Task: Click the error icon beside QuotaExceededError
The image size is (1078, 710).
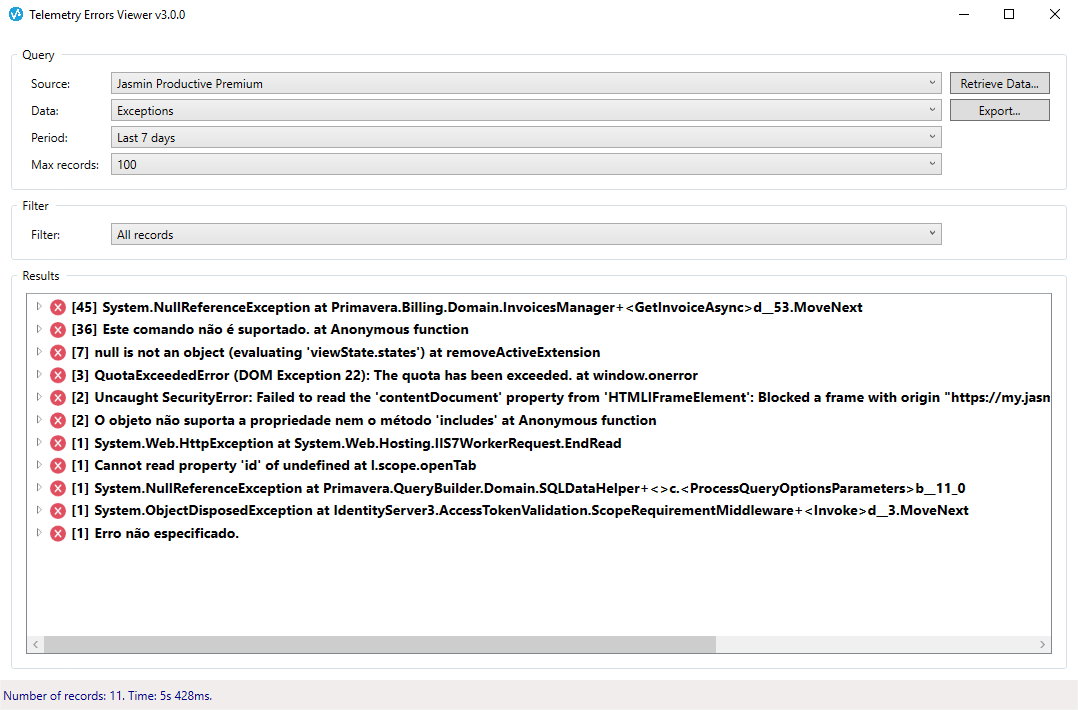Action: [58, 375]
